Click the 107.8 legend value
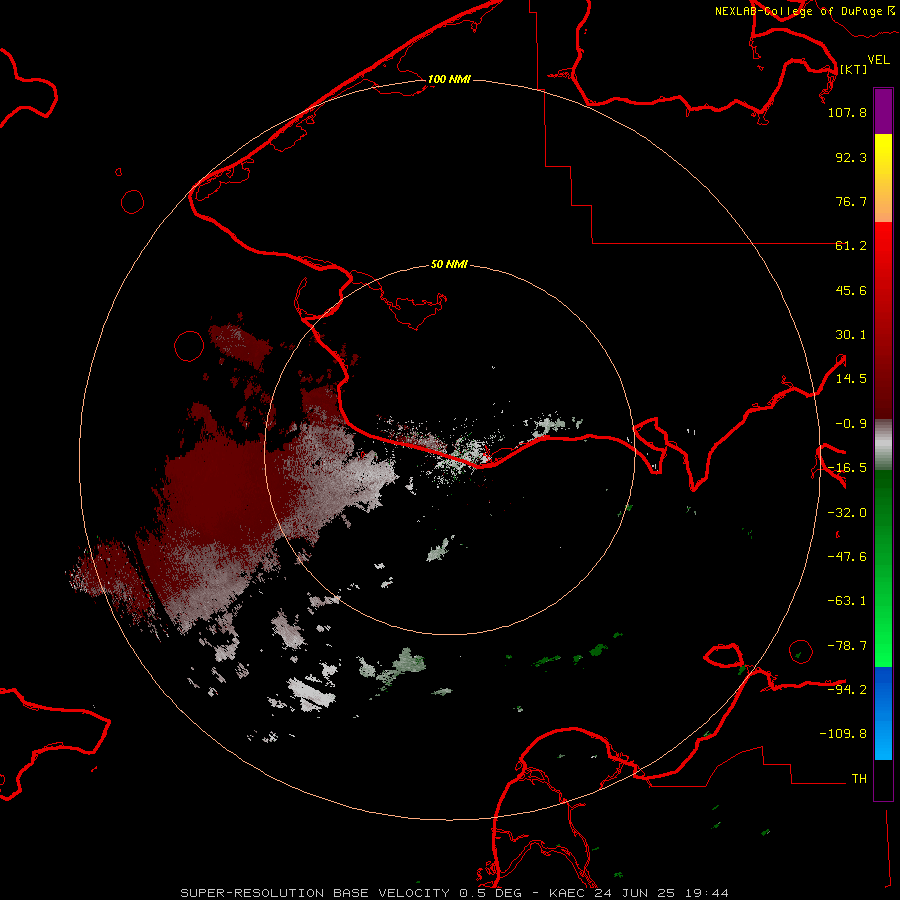 847,112
